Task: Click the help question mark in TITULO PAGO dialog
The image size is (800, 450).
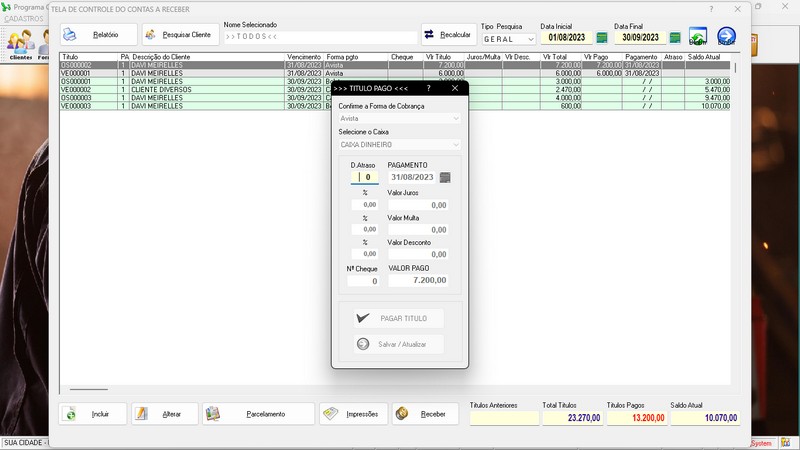Action: [429, 88]
